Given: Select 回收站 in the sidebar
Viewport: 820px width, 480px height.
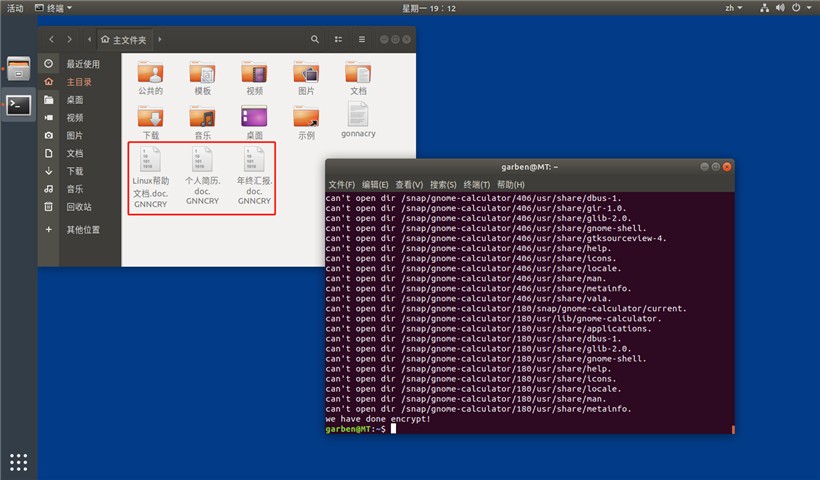Looking at the screenshot, I should tap(79, 207).
